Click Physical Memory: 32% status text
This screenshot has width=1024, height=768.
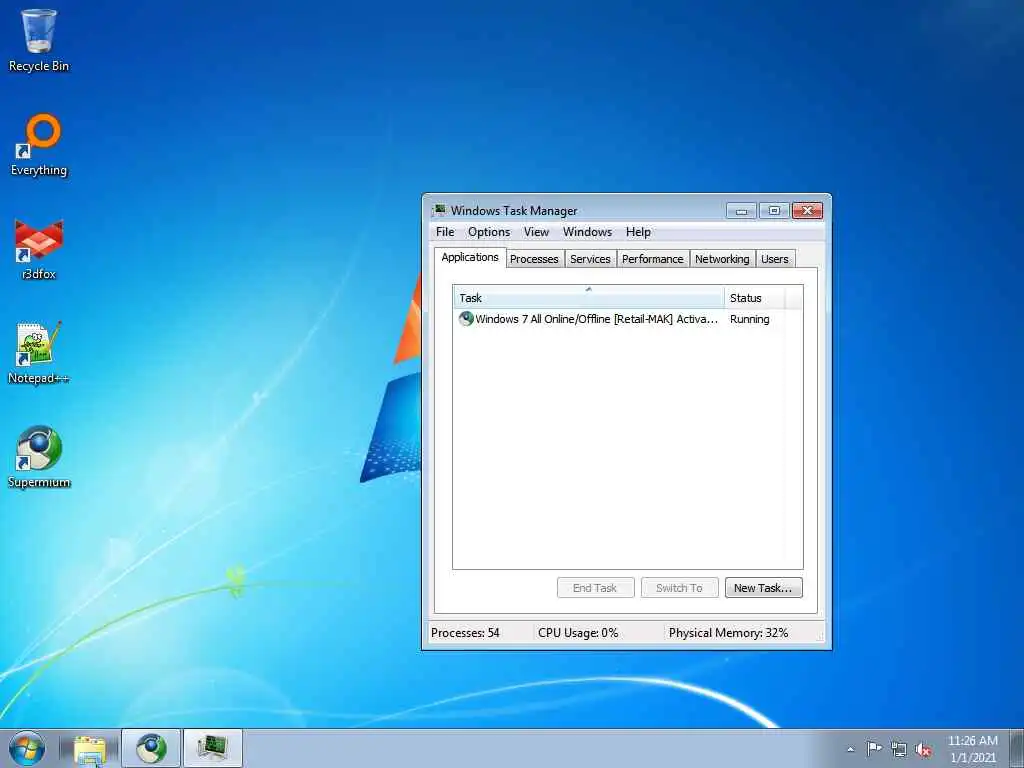pyautogui.click(x=728, y=633)
